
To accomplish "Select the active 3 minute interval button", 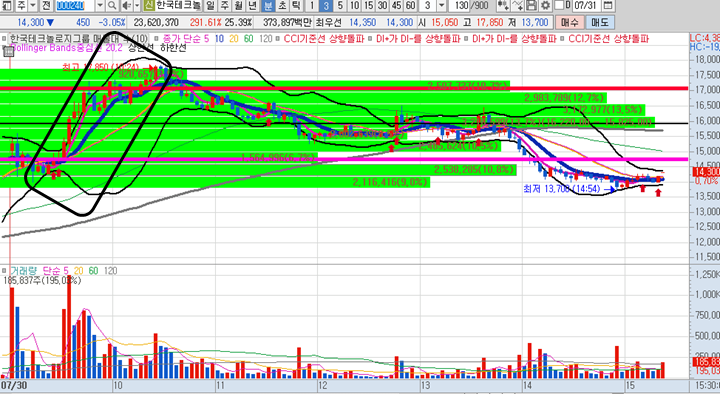I will (326, 6).
